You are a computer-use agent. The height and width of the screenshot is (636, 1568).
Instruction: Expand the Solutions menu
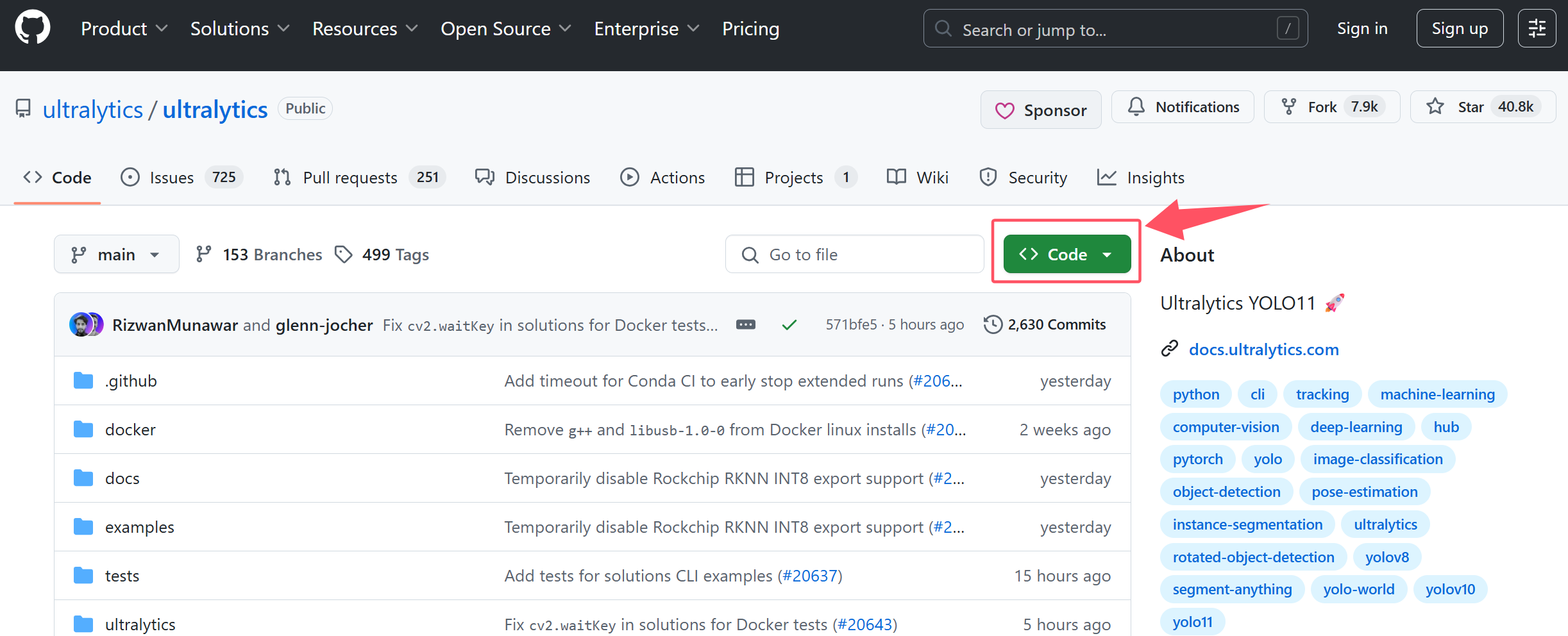click(x=240, y=29)
